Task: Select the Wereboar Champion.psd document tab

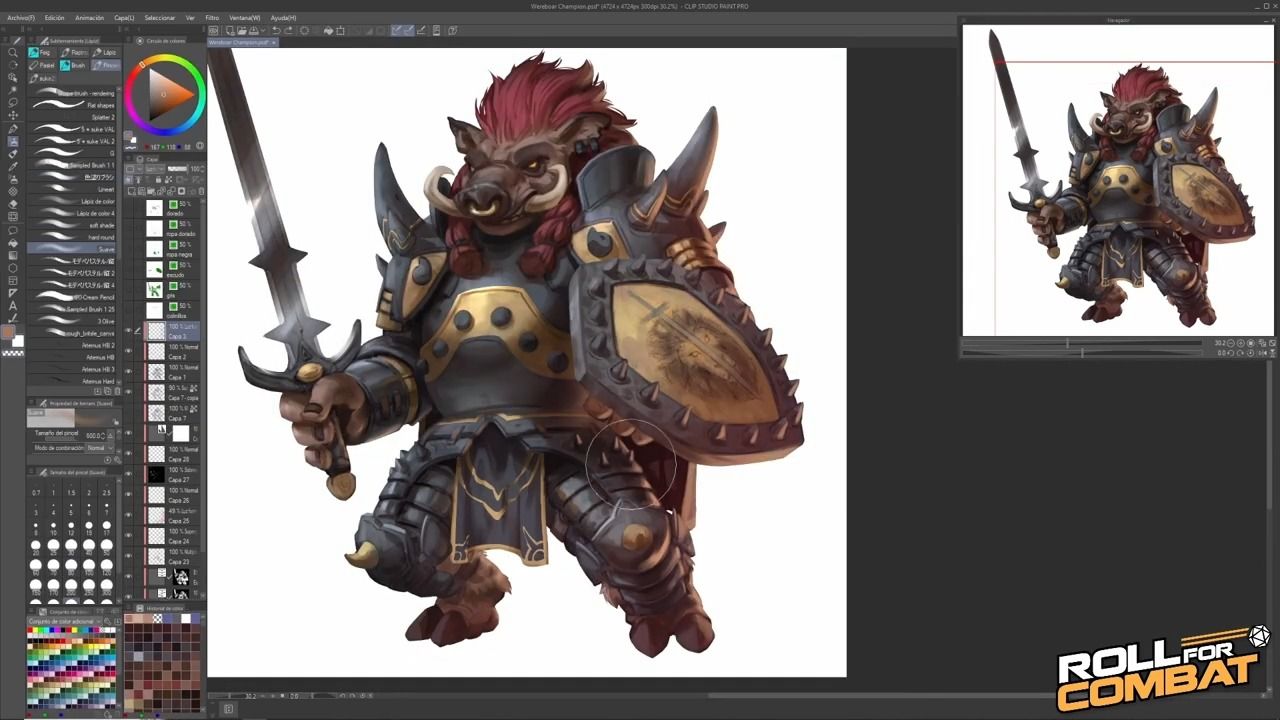Action: point(240,42)
